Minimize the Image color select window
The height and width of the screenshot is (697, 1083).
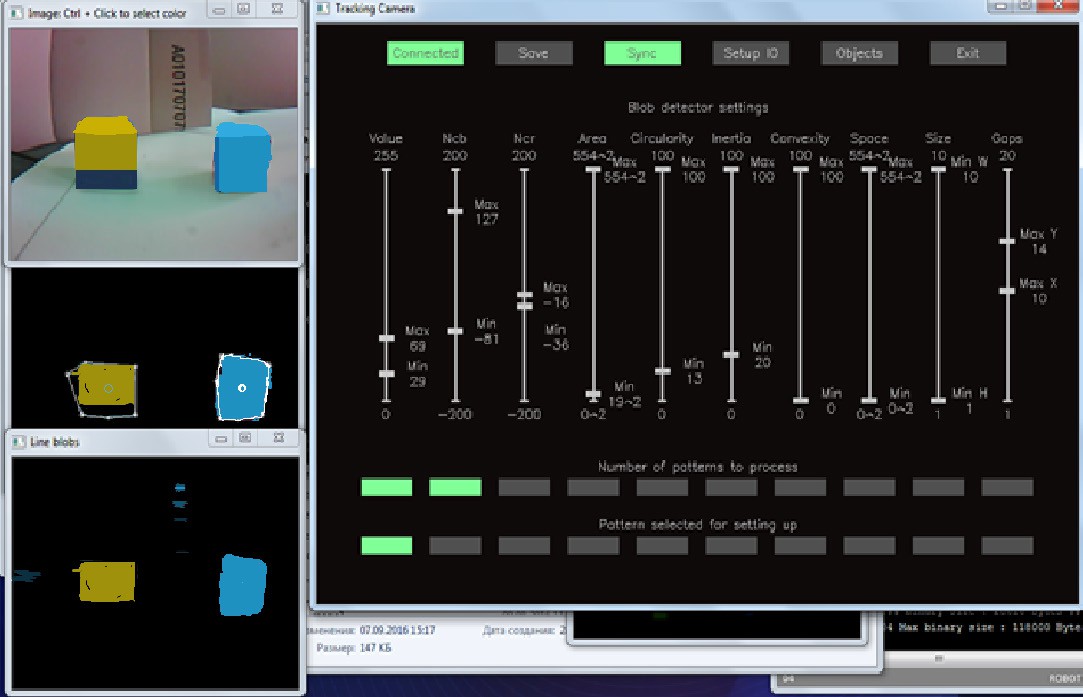pos(221,10)
